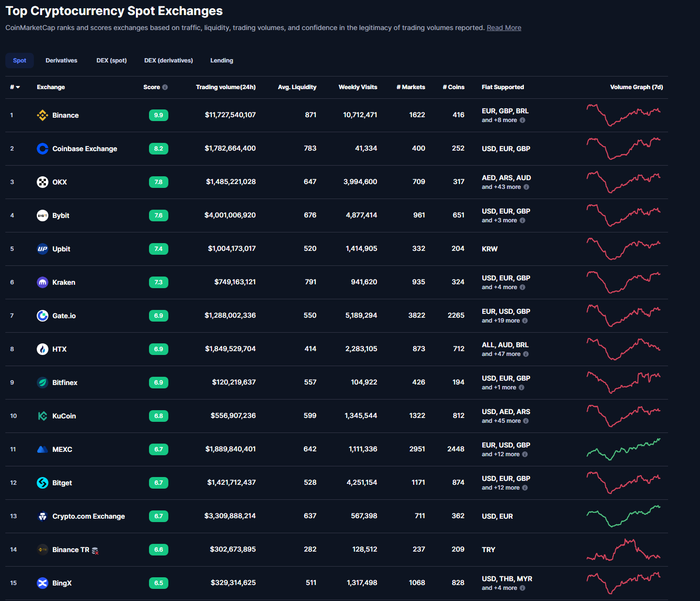Click info icon next to HTX's +47 more
Screen dimensions: 700x601
tap(526, 354)
